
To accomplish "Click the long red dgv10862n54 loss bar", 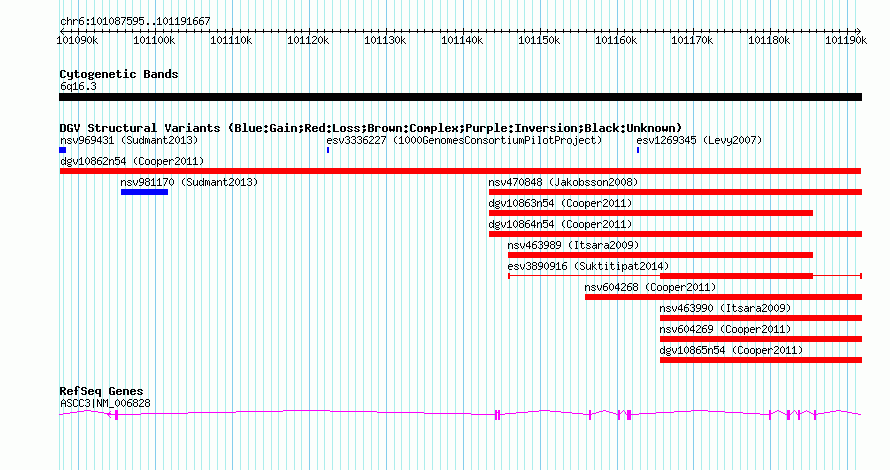I will 460,171.
